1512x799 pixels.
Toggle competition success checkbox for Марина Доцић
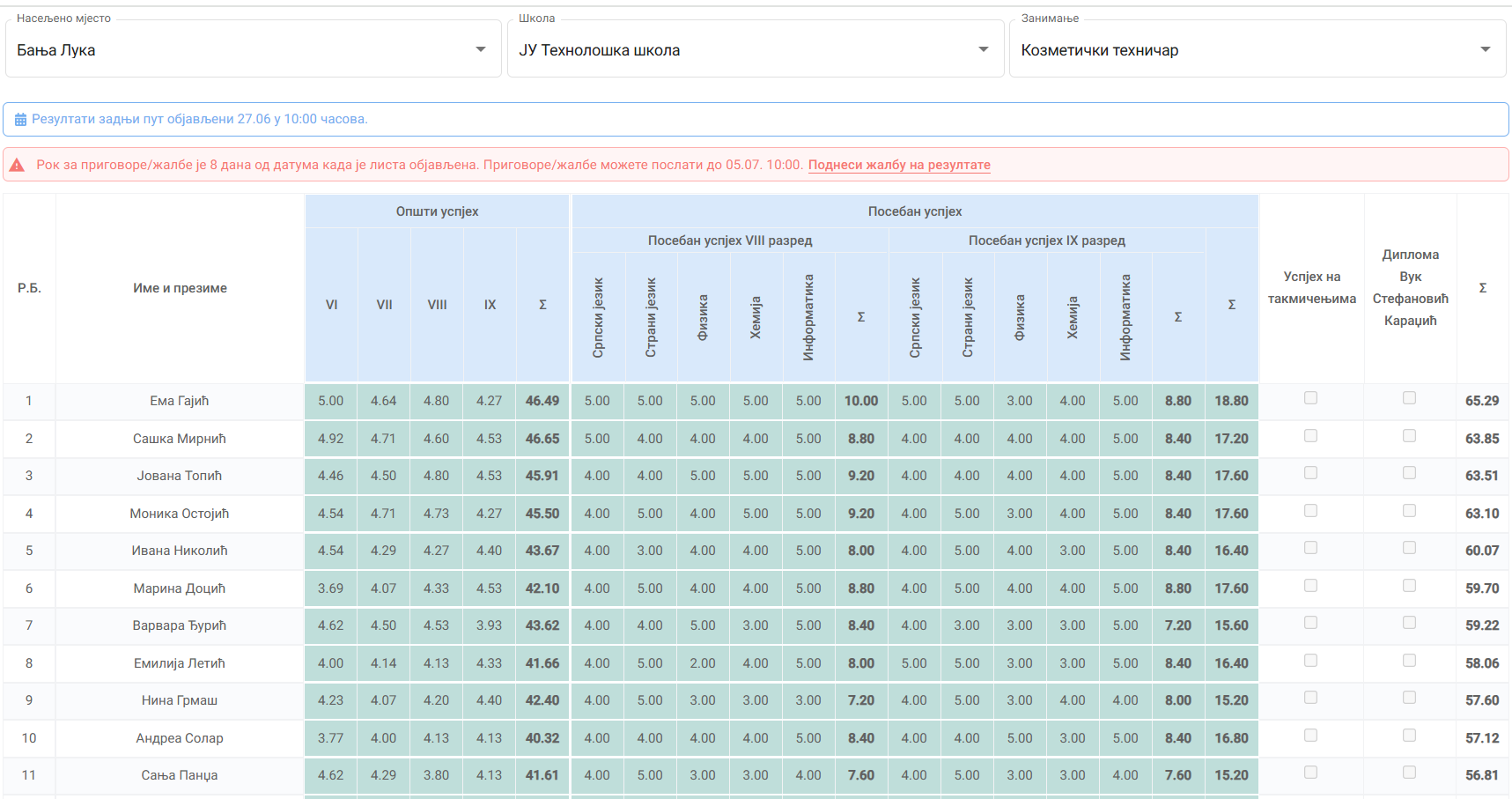(1310, 586)
